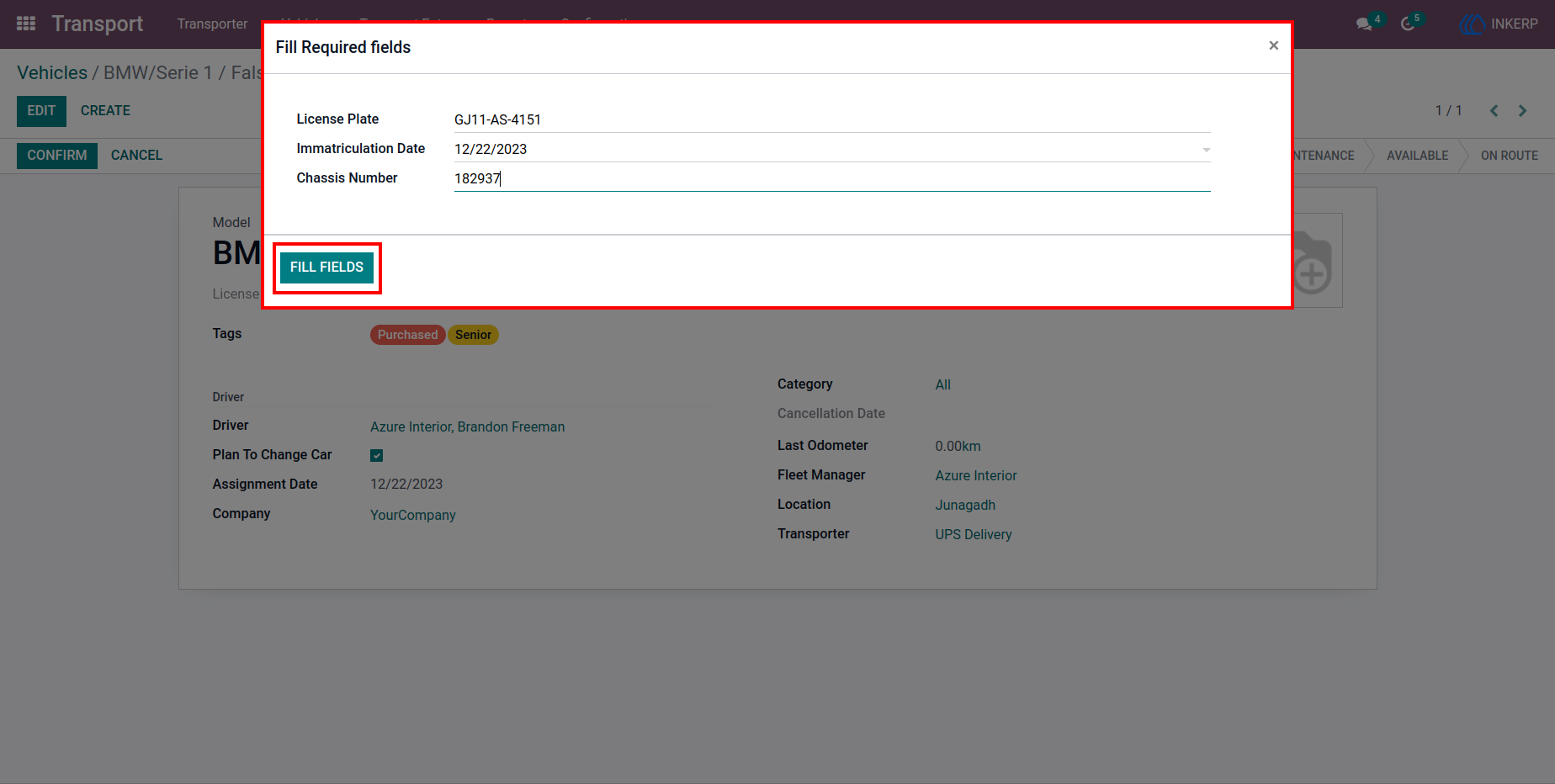The width and height of the screenshot is (1555, 784).
Task: Click the License Plate input field
Action: coord(832,119)
